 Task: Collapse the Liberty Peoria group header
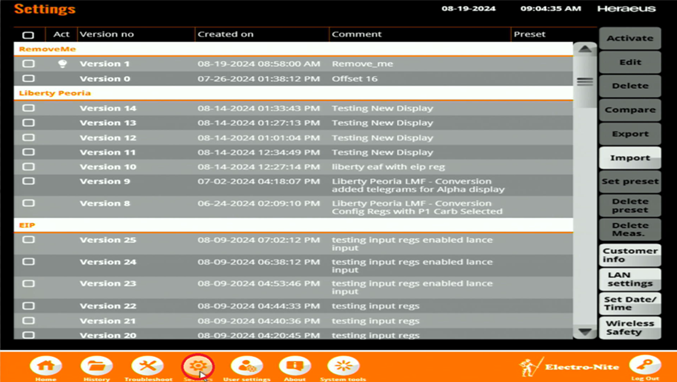pos(294,93)
